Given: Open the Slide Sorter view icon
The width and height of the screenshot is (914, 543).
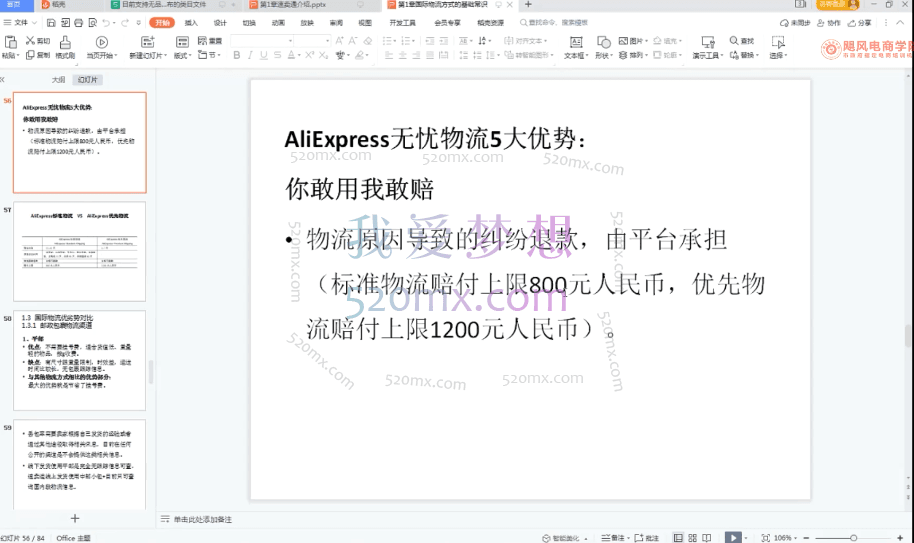Looking at the screenshot, I should [x=692, y=538].
